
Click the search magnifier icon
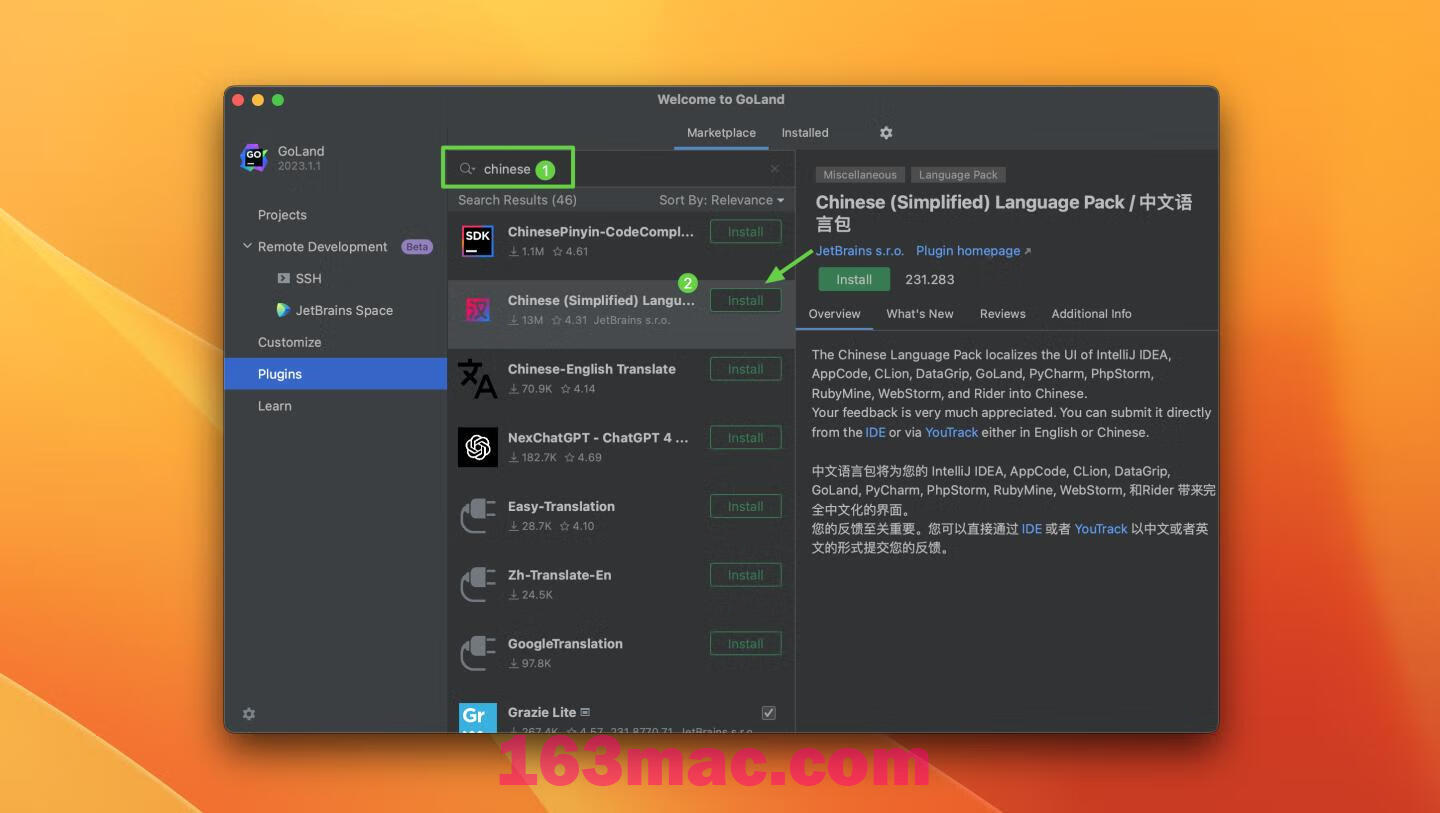467,169
